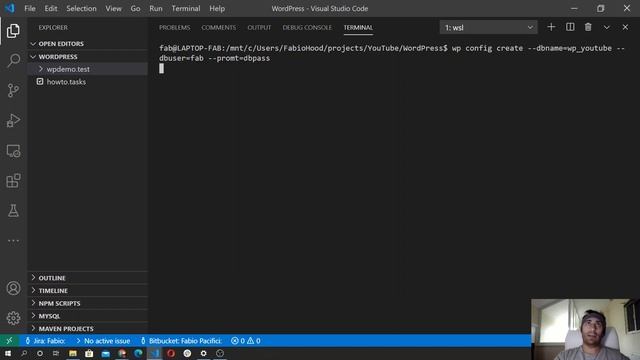Expand the NPM Scripts section
640x360 pixels.
[87, 303]
